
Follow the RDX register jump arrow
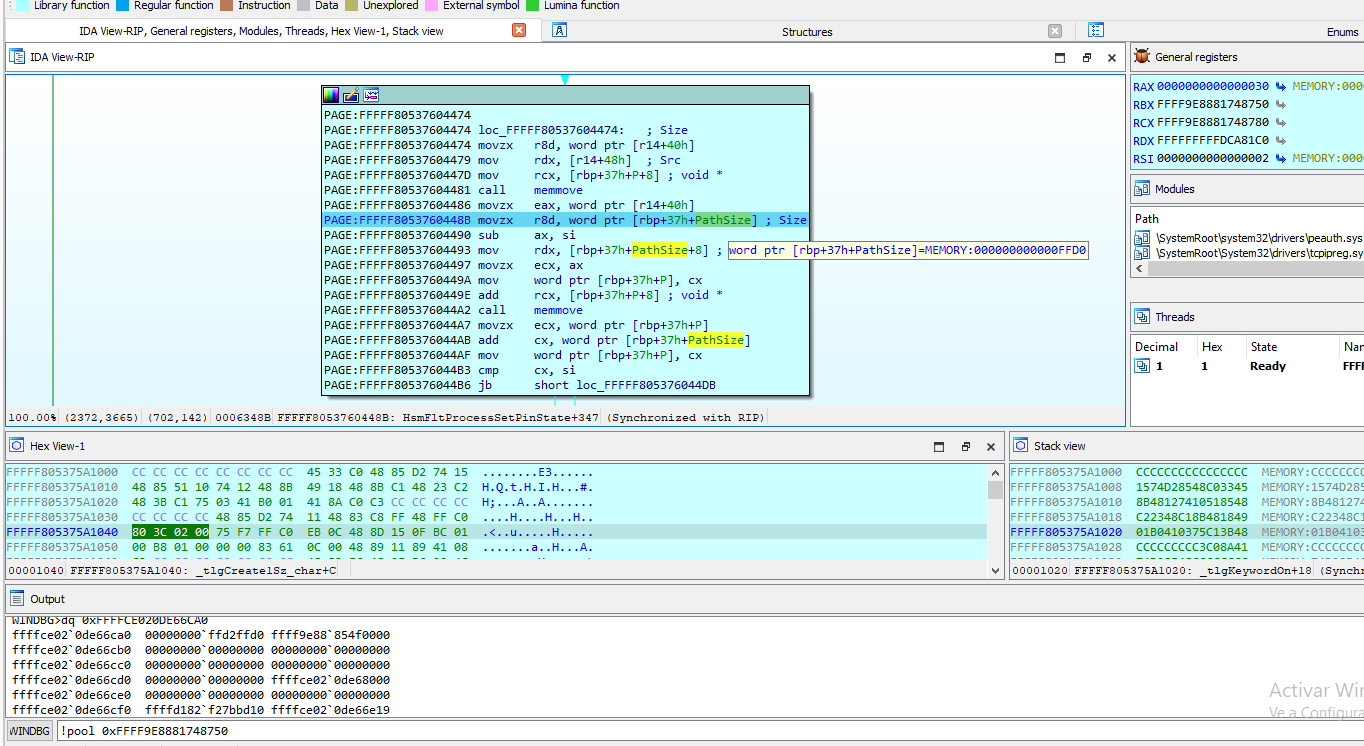(1281, 141)
